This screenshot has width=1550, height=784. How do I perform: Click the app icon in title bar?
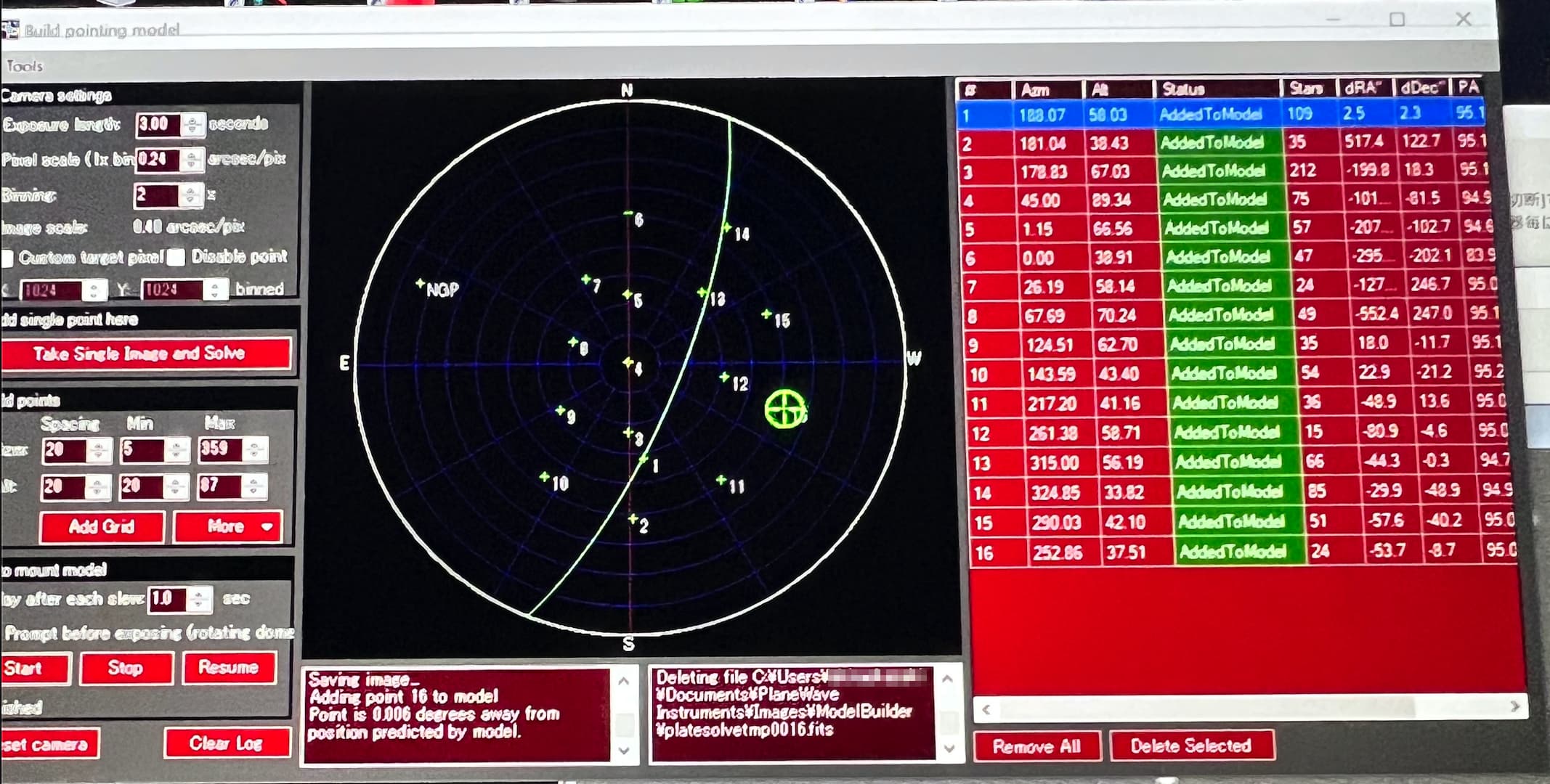10,30
